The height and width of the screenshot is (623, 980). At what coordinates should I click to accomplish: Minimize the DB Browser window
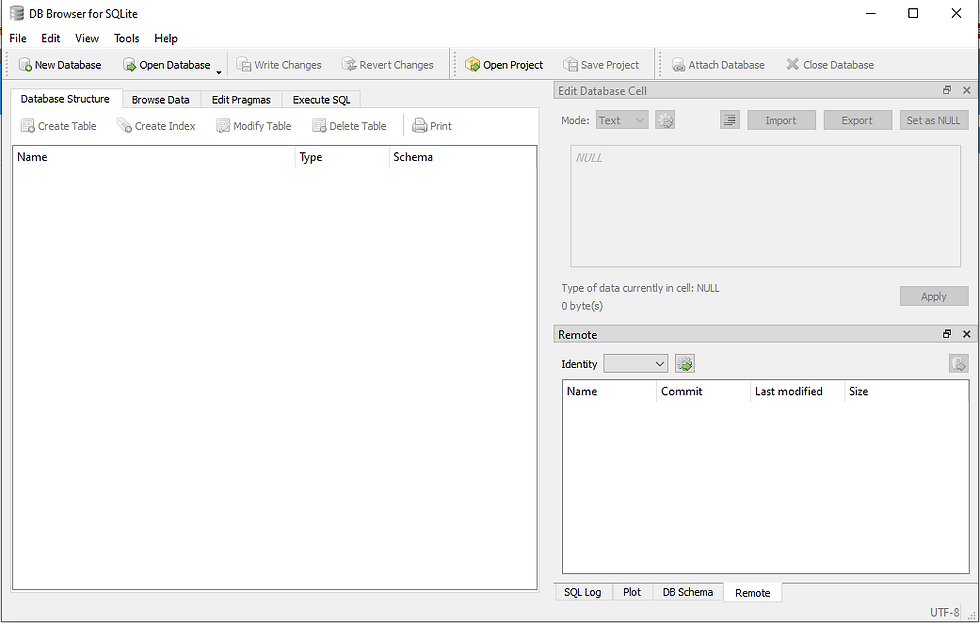[x=871, y=13]
